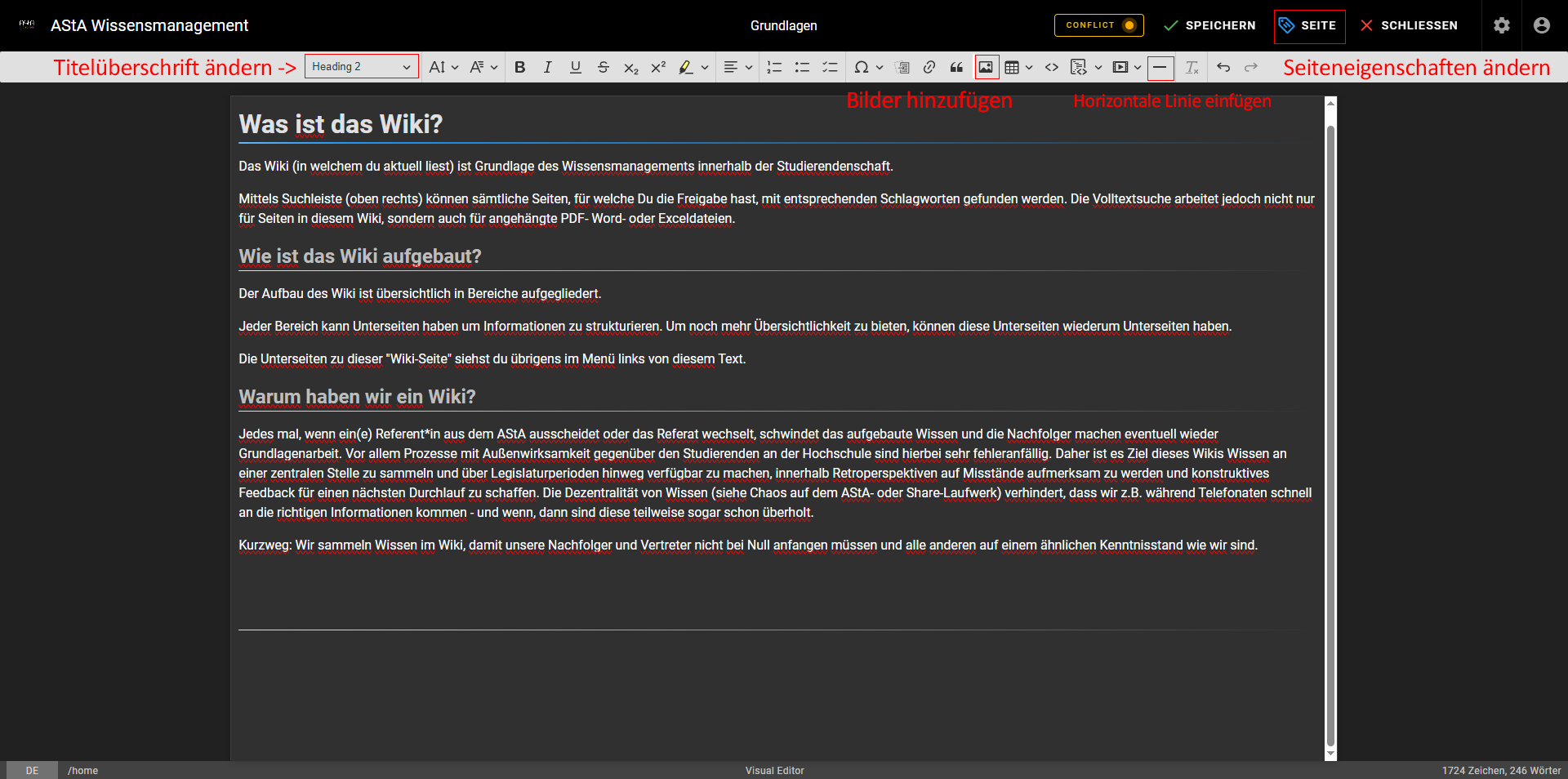Screen dimensions: 1568x779
Task: Insert a block quote
Action: pyautogui.click(x=956, y=67)
